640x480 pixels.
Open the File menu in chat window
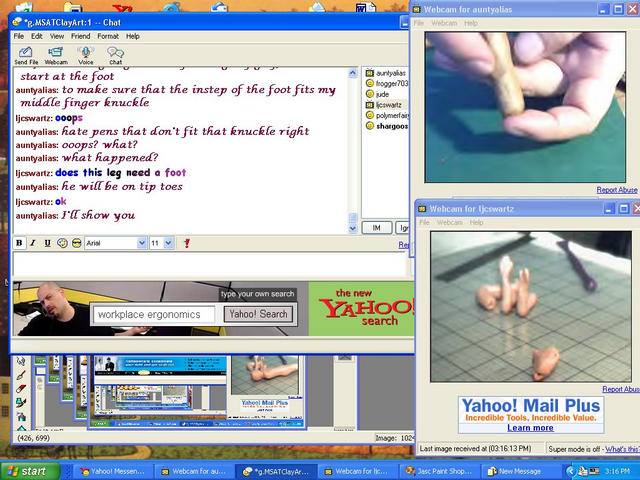pyautogui.click(x=19, y=36)
